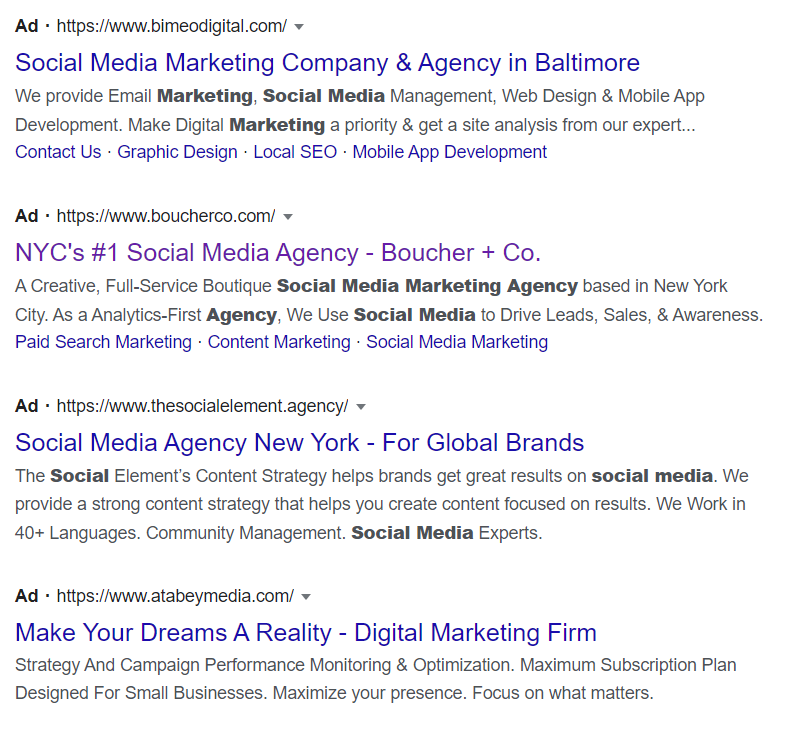The image size is (809, 734).
Task: Click the Mobile App Development sitelink
Action: point(449,152)
